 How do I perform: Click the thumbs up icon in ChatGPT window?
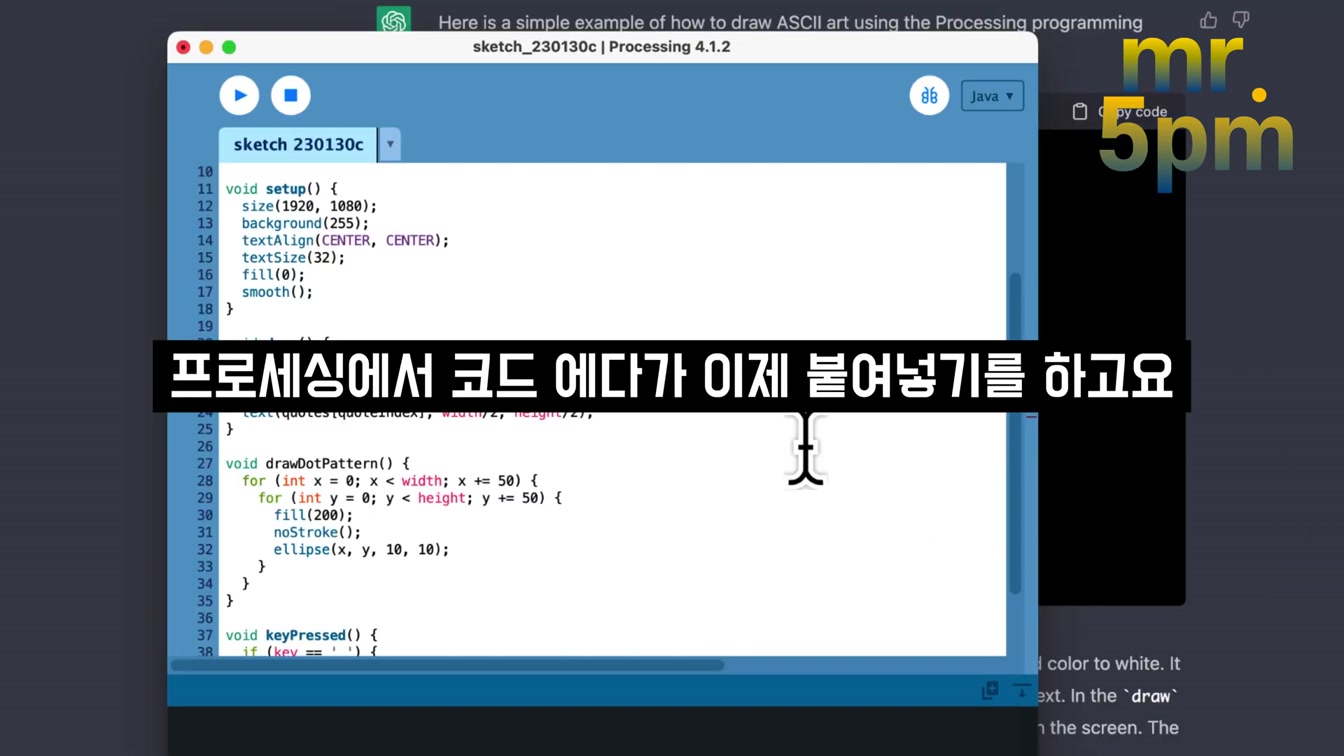click(1209, 20)
